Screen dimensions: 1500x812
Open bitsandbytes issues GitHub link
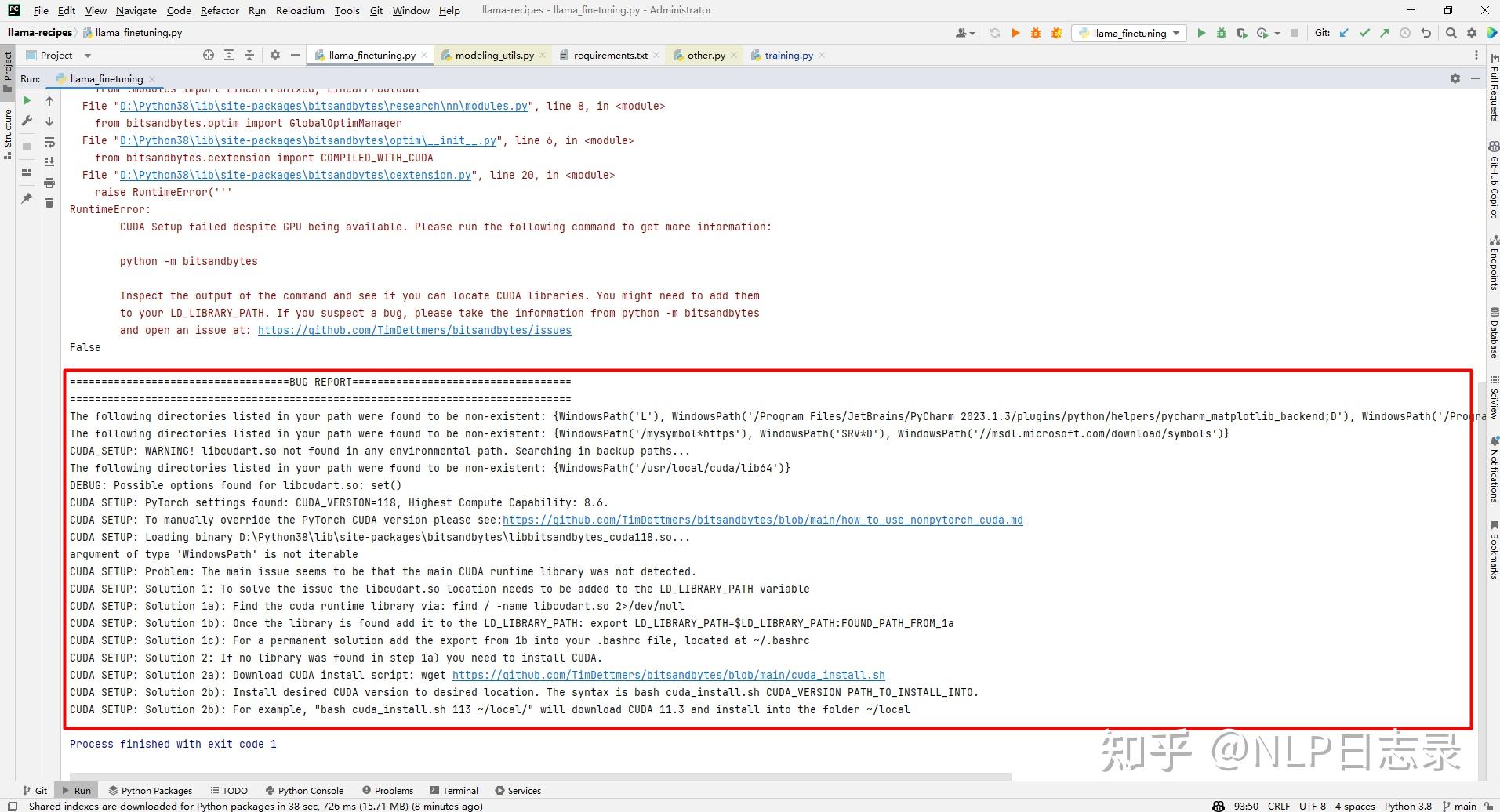pyautogui.click(x=414, y=330)
